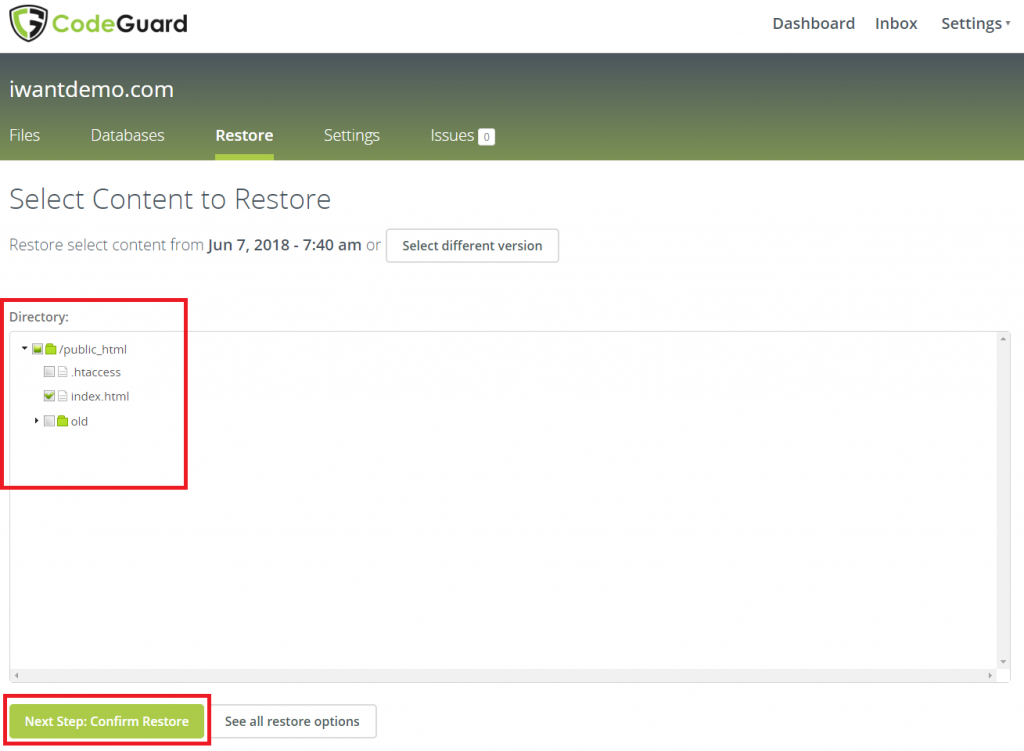
Task: Click the horizontal scrollbar right arrow
Action: (990, 675)
